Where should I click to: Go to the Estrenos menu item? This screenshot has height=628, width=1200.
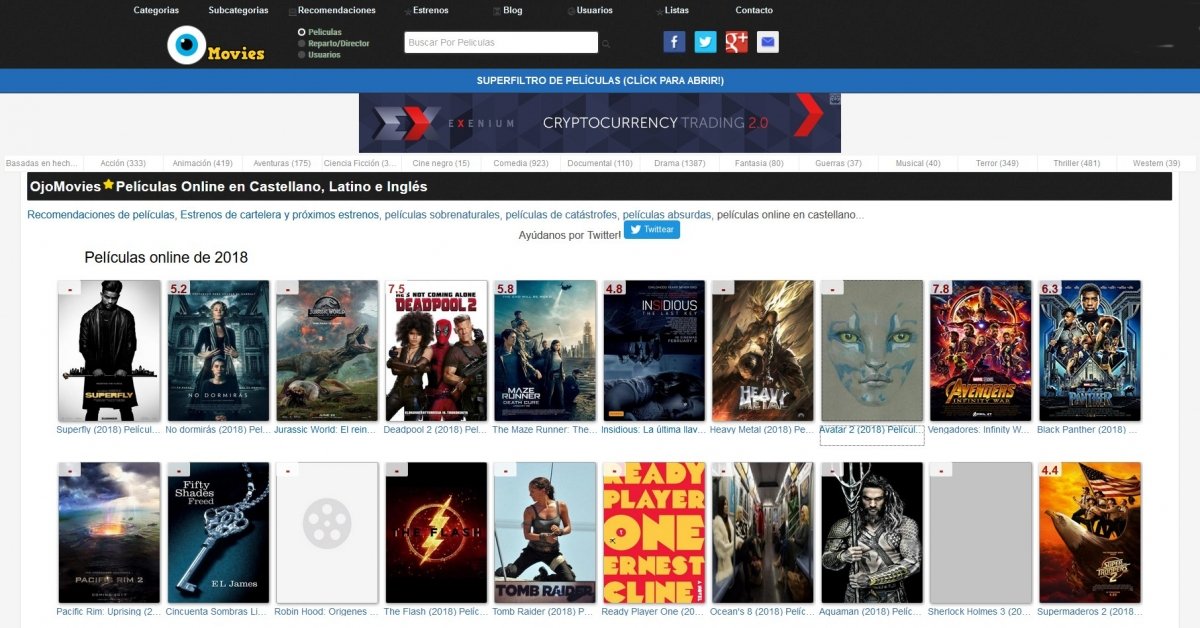click(x=430, y=10)
